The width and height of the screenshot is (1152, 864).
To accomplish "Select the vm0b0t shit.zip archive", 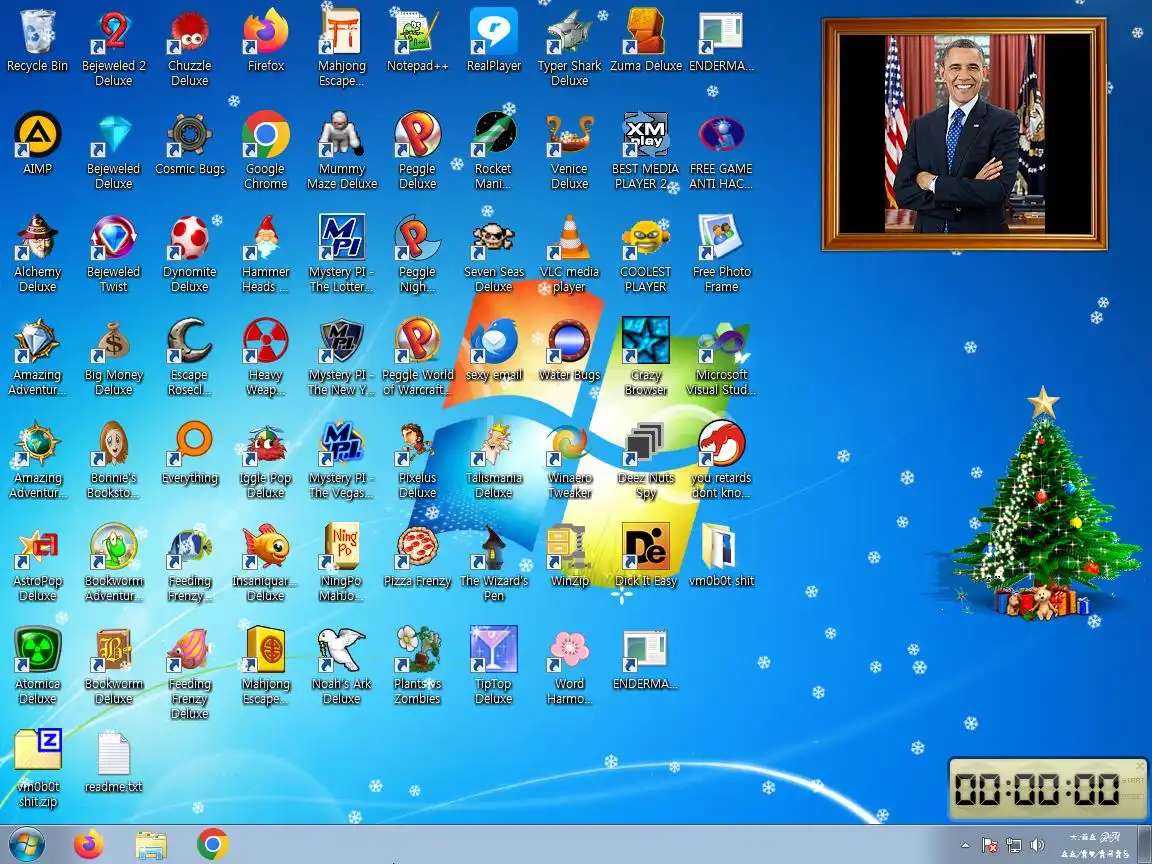I will (x=37, y=768).
